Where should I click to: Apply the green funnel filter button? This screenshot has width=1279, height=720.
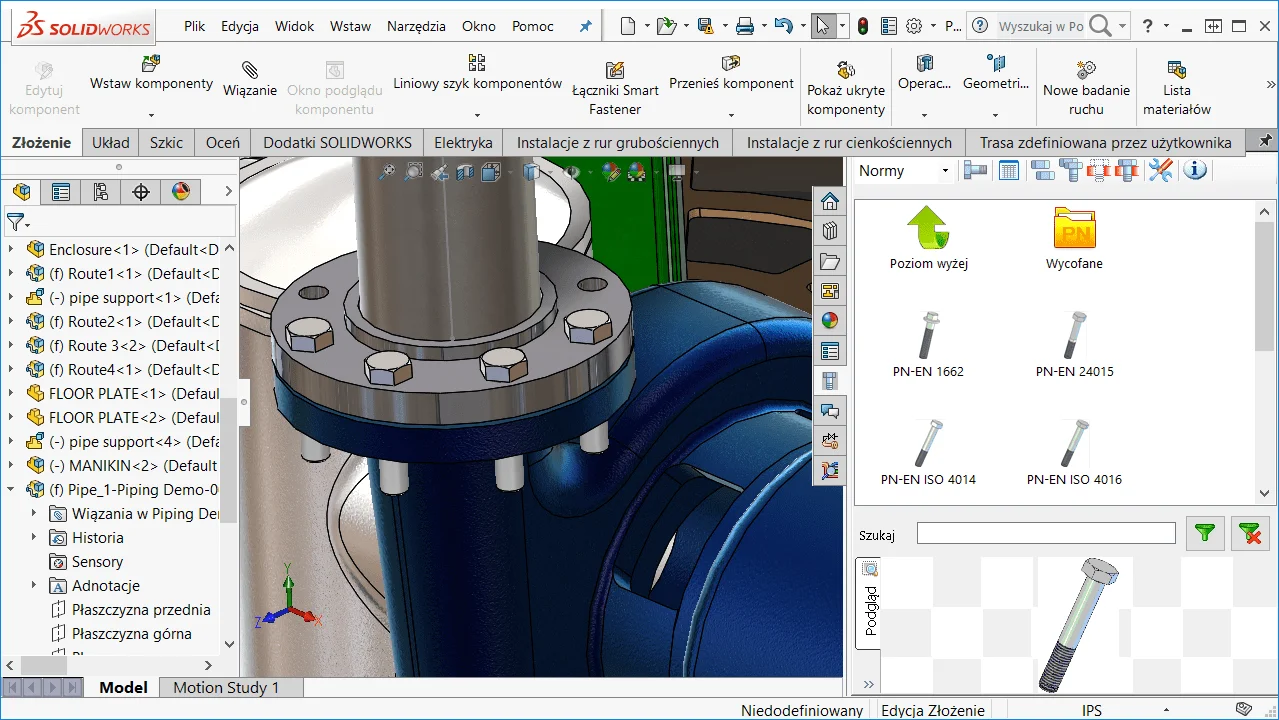coord(1205,533)
